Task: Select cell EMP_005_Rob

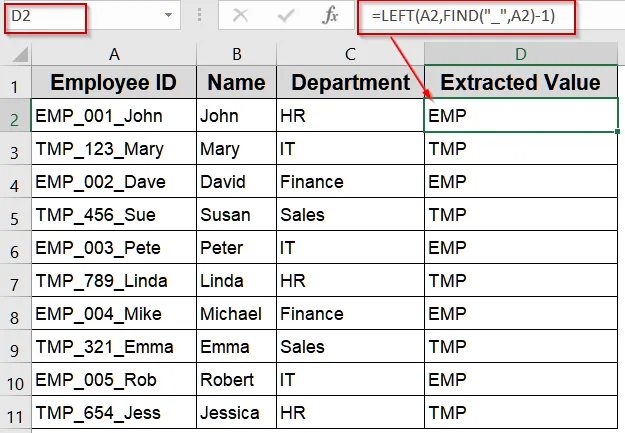Action: [114, 380]
